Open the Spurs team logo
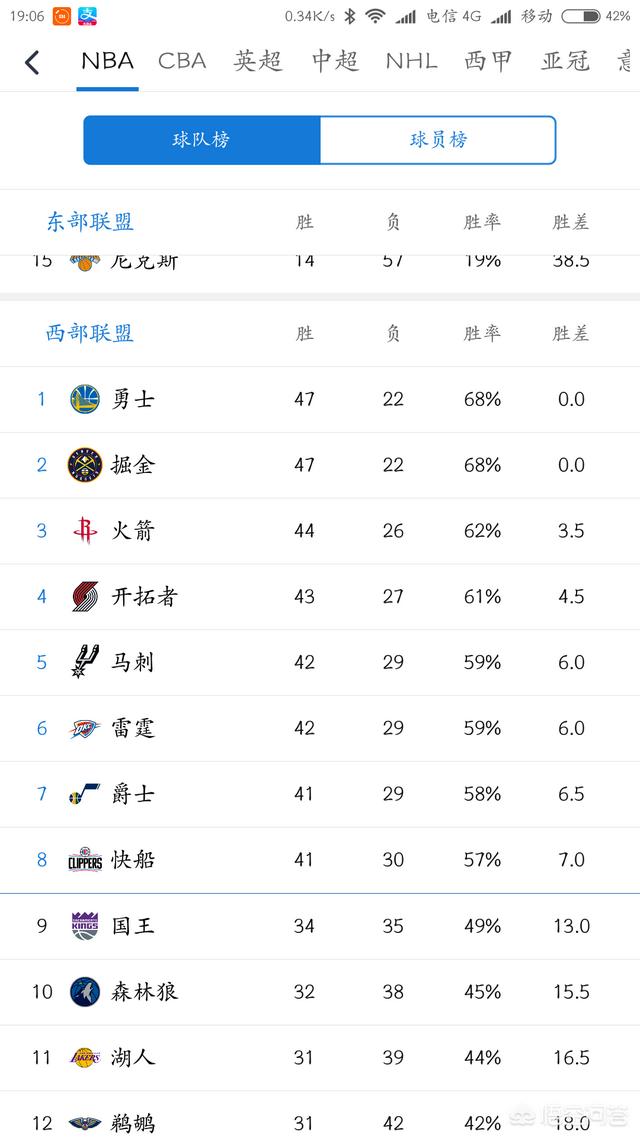 coord(85,662)
